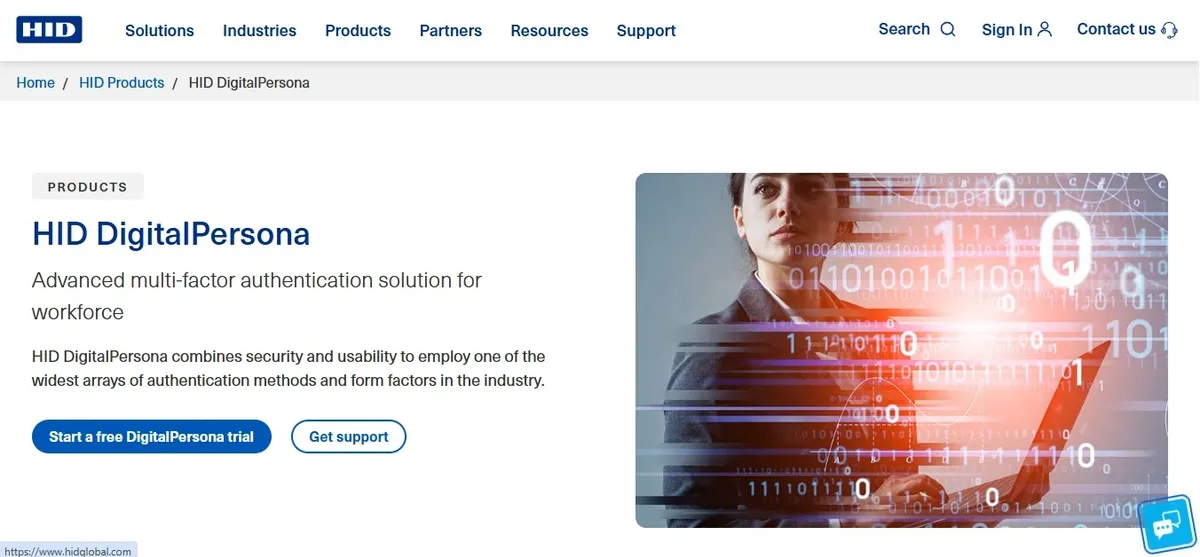Click the HID logo
Image resolution: width=1200 pixels, height=557 pixels.
point(49,30)
